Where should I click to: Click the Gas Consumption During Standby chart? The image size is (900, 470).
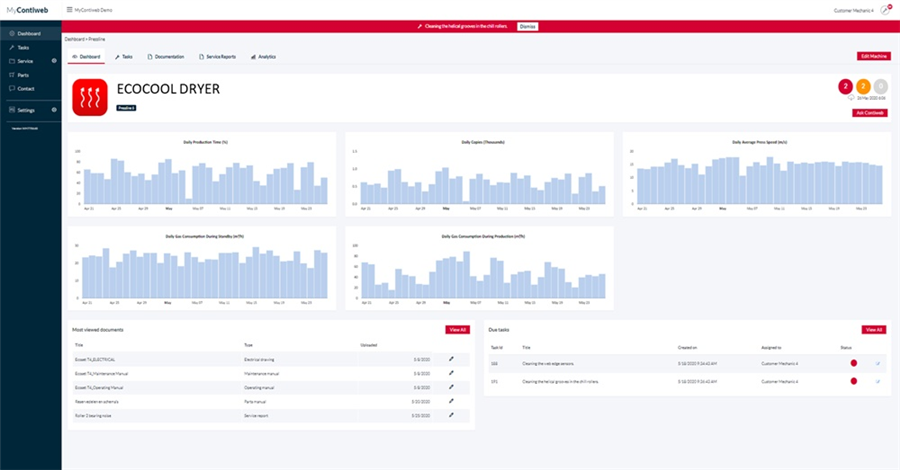click(x=202, y=268)
